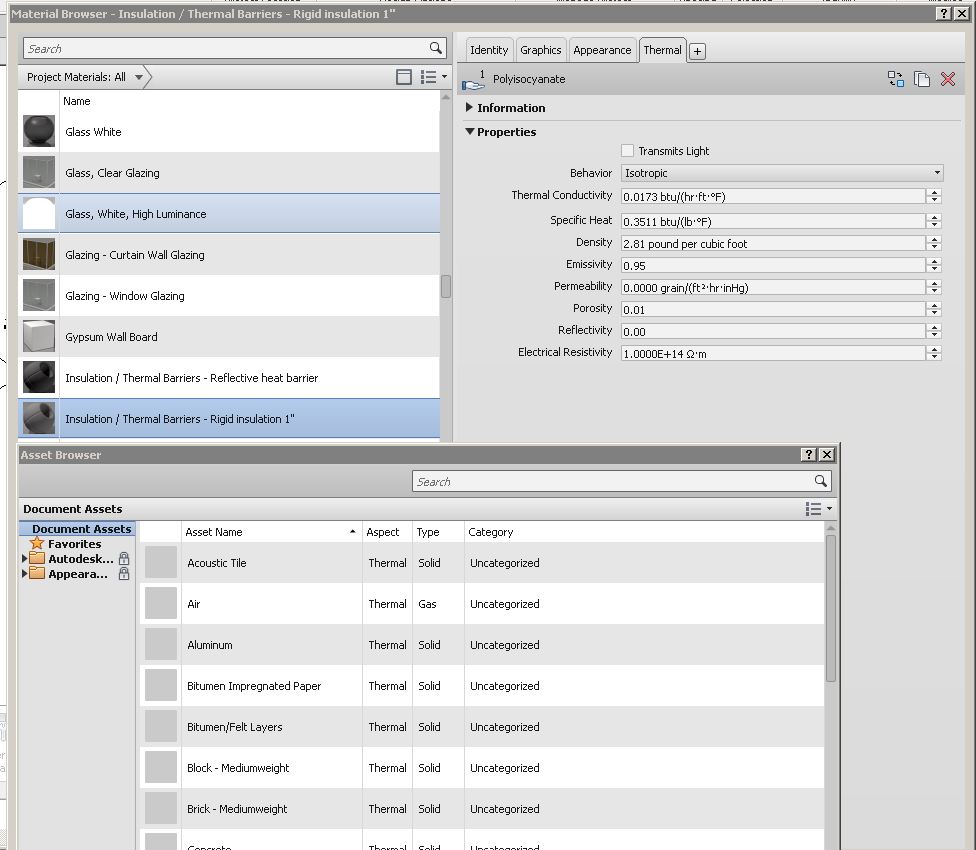This screenshot has height=850, width=976.
Task: Click the Aluminum asset thumbnail
Action: coord(161,645)
